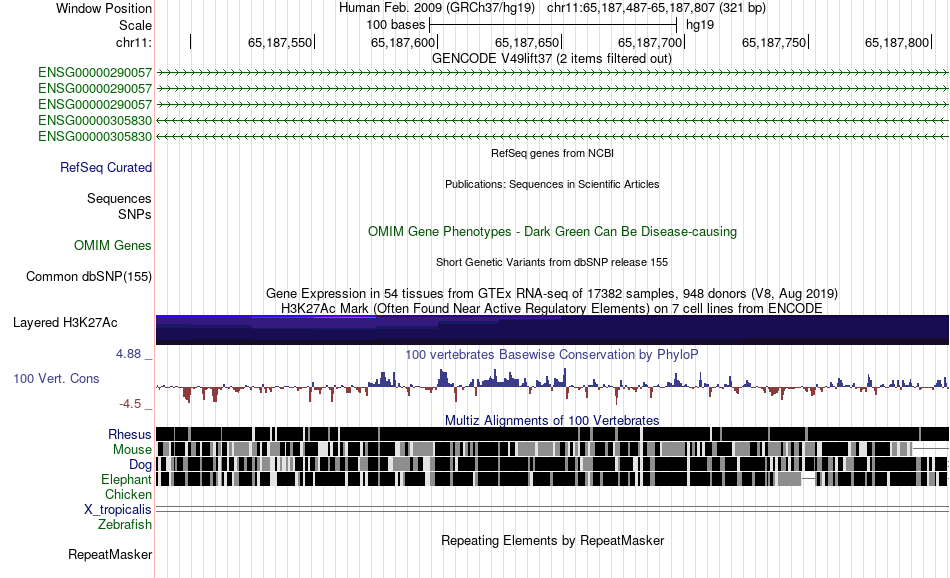This screenshot has height=578, width=950.
Task: Click the GENCODE V49lift37 track title
Action: [x=551, y=59]
